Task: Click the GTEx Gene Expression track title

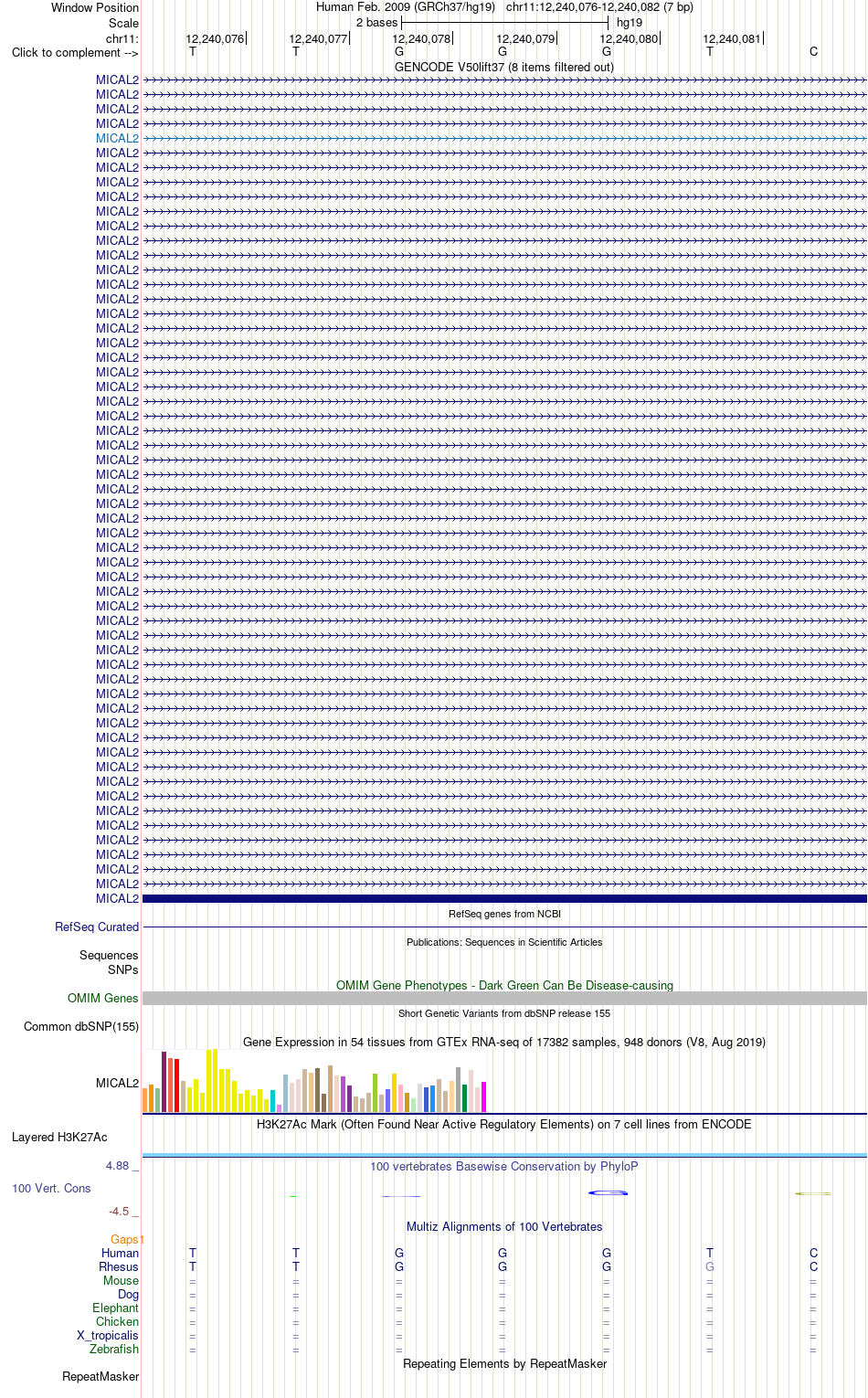Action: 504,1043
